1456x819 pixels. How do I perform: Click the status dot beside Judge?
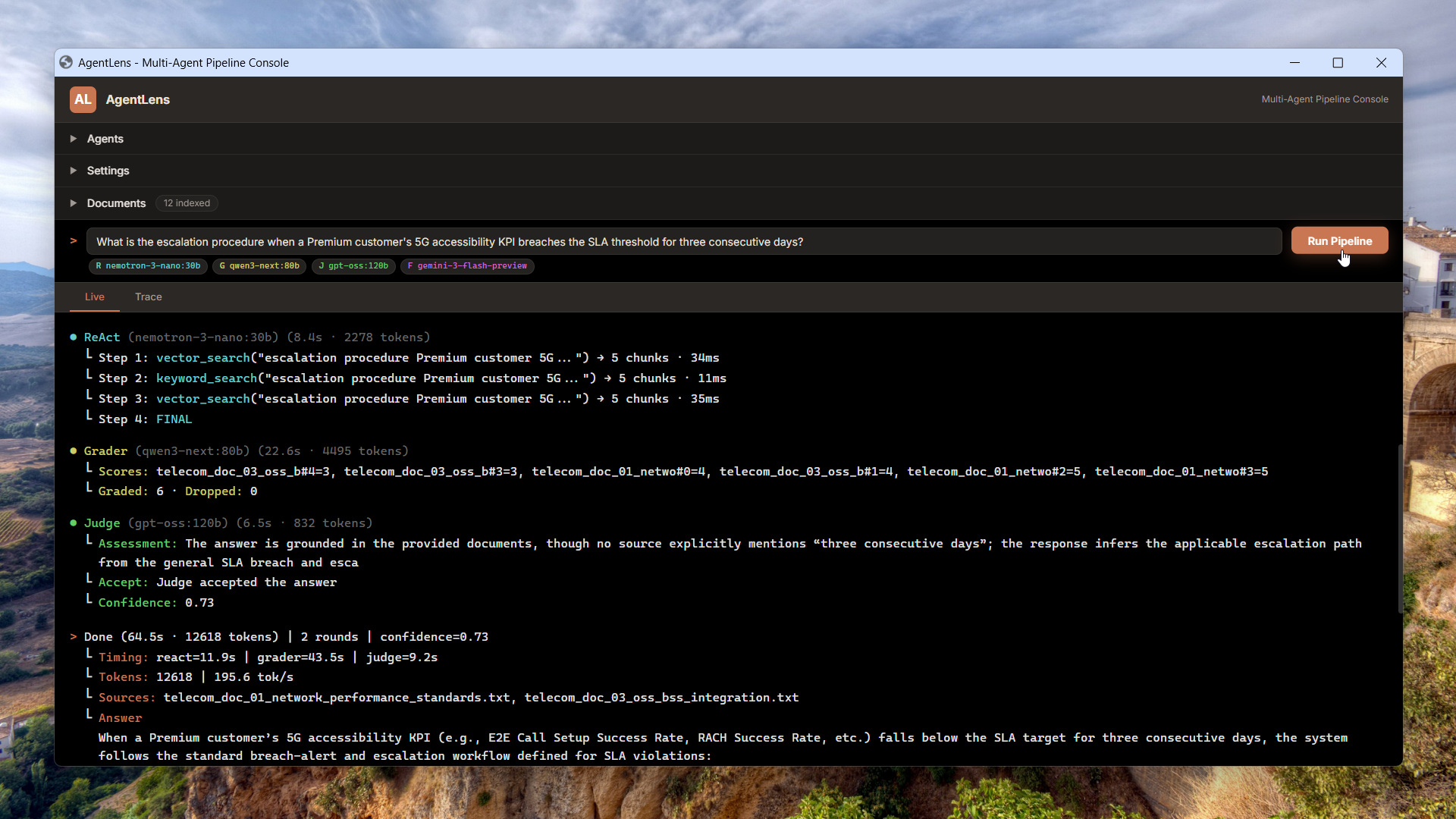(74, 522)
